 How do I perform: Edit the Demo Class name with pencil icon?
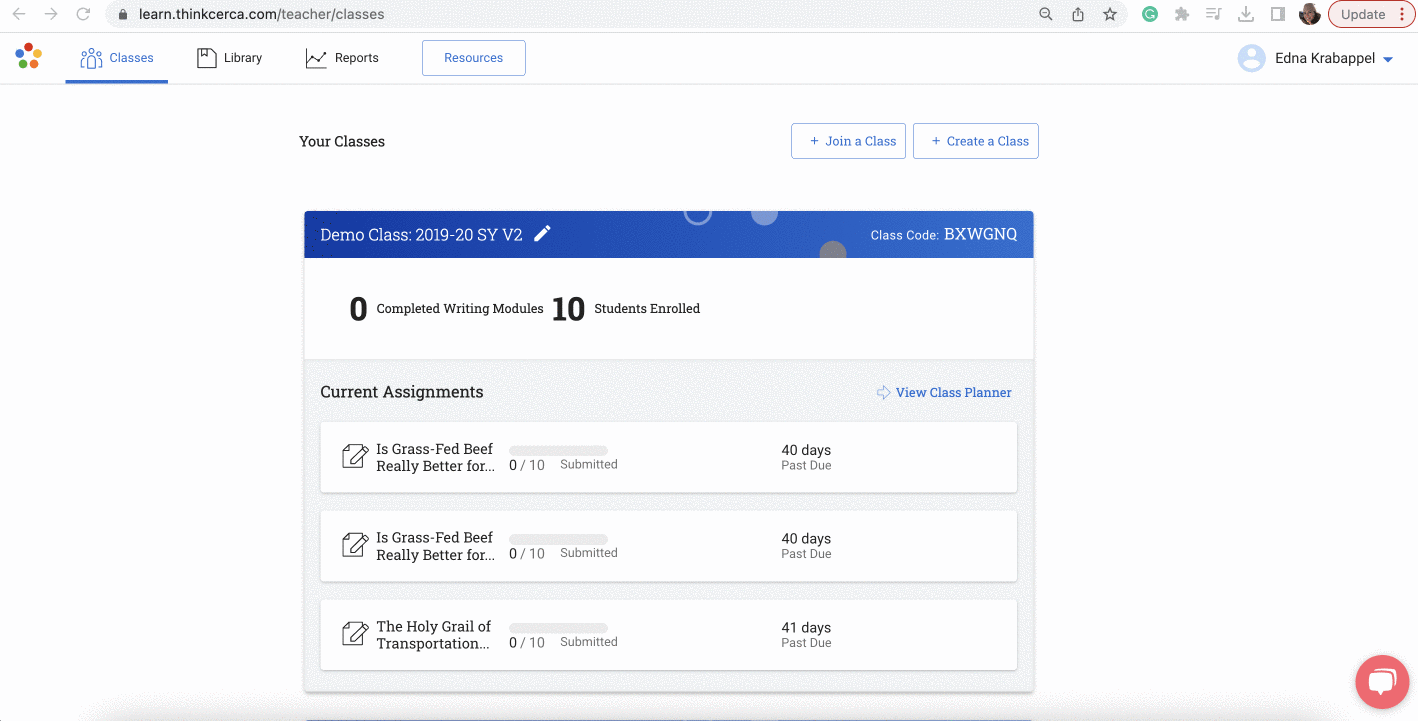[542, 234]
